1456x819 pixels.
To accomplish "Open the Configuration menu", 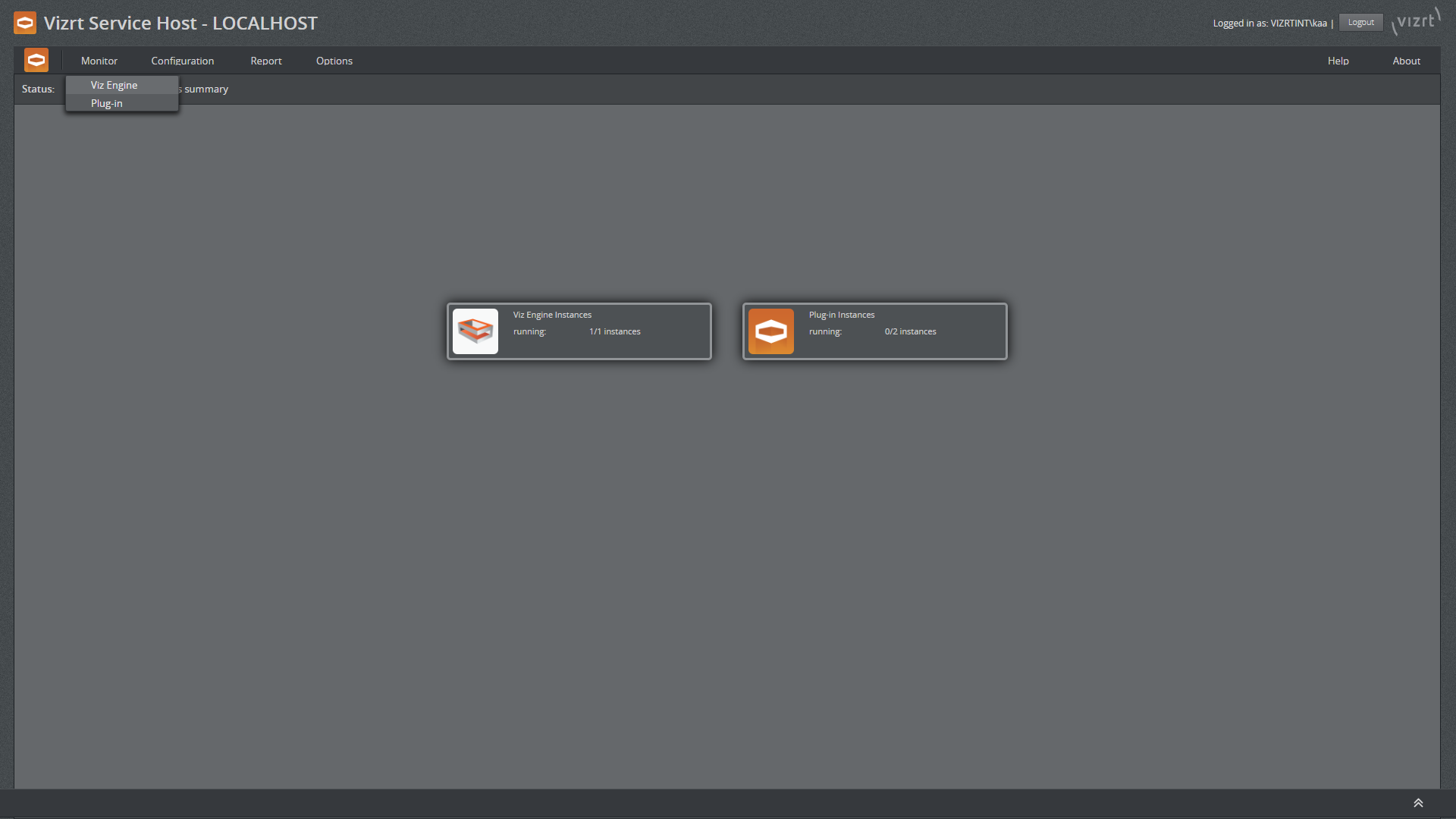I will (x=182, y=60).
